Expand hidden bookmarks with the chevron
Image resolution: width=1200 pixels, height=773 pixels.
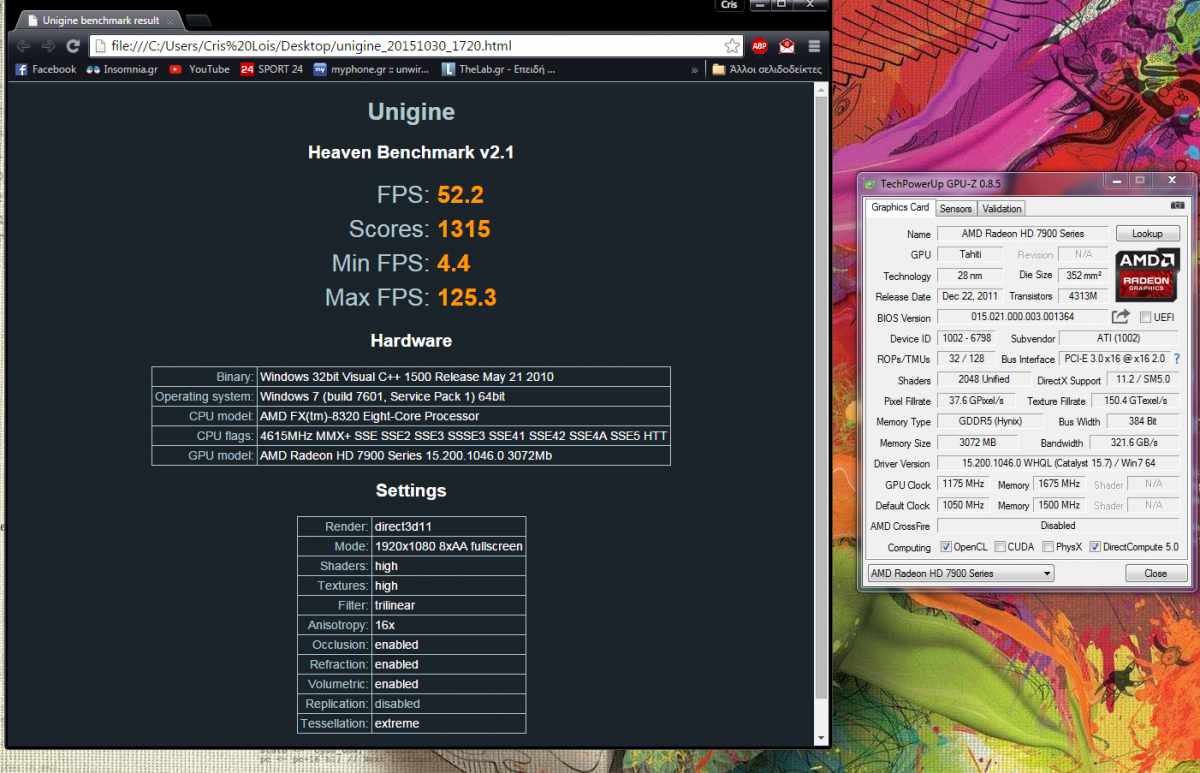(694, 70)
